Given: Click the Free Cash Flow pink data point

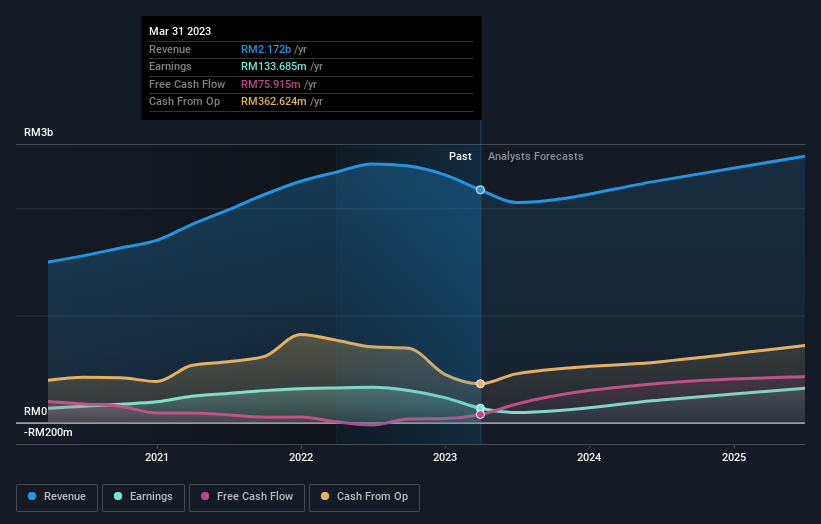Looking at the screenshot, I should [x=480, y=415].
